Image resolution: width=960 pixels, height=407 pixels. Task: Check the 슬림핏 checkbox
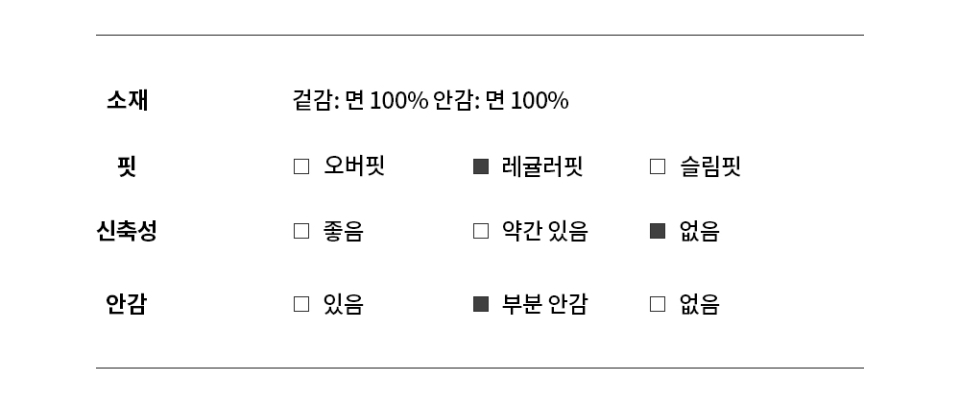657,167
